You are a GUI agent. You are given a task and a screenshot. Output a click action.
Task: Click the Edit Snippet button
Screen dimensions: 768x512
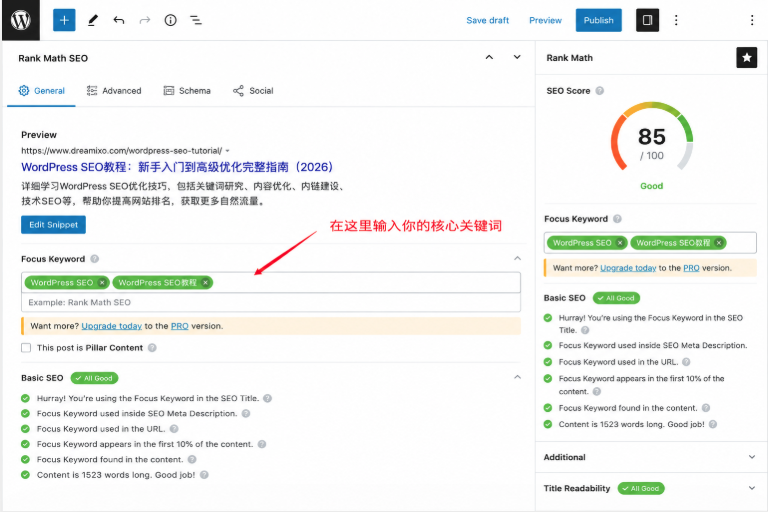click(53, 224)
